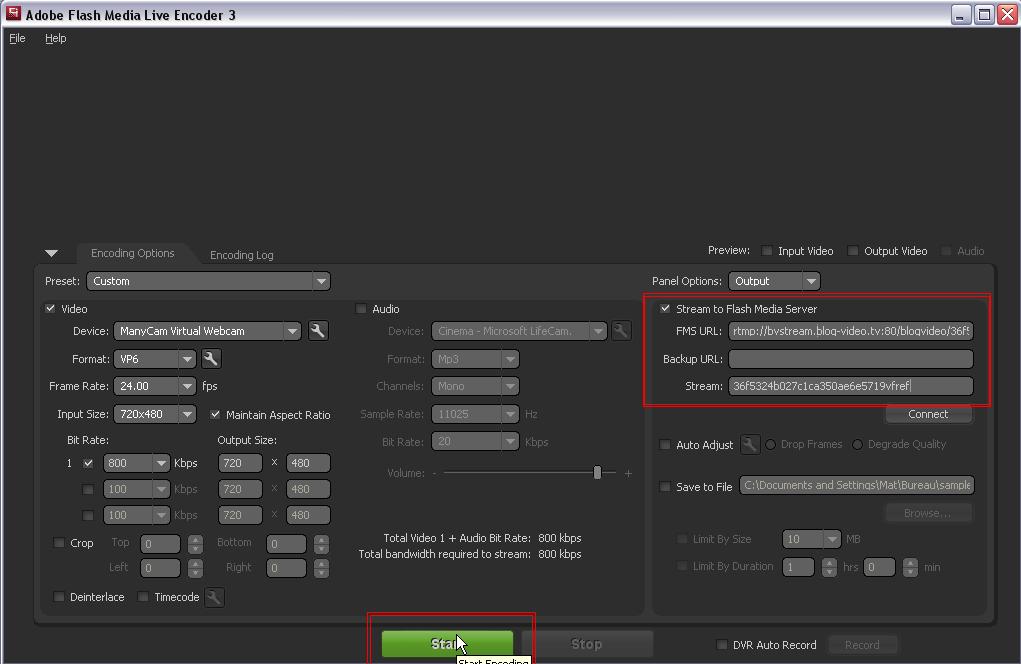Open the Panel Options dropdown
This screenshot has width=1021, height=664.
(x=774, y=281)
